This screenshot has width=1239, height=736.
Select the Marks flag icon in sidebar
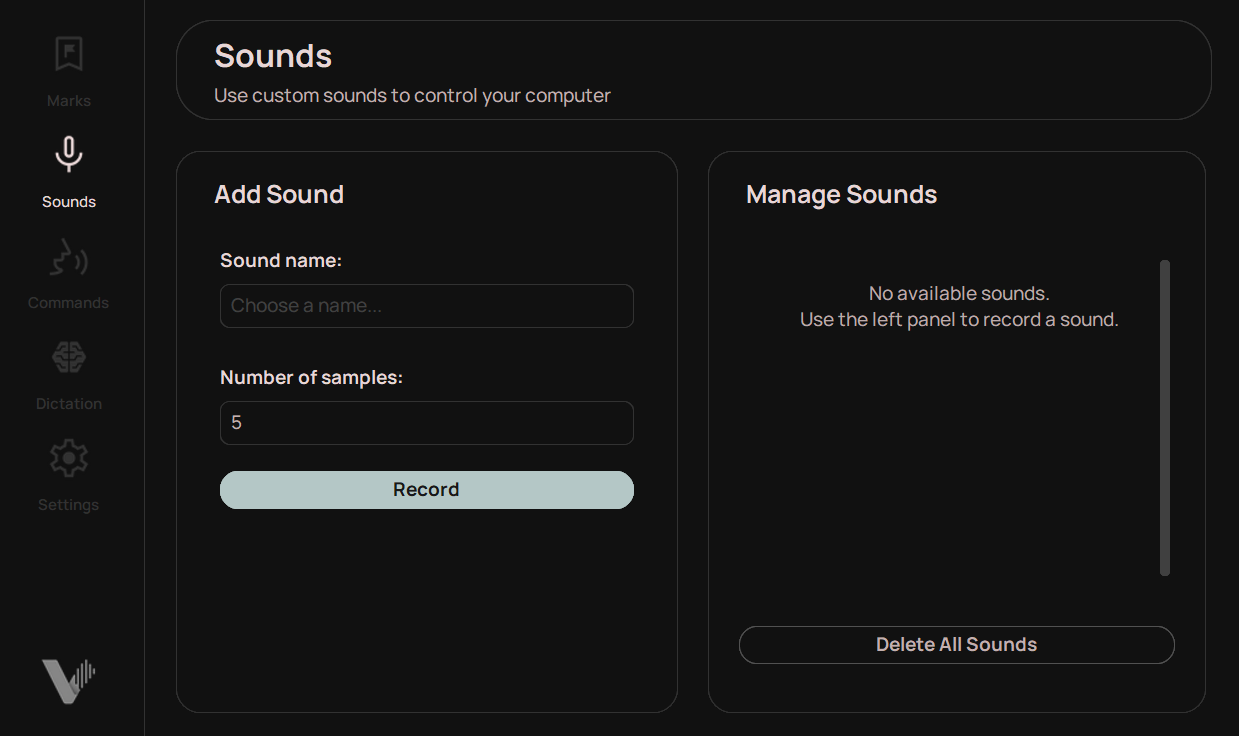[x=68, y=55]
